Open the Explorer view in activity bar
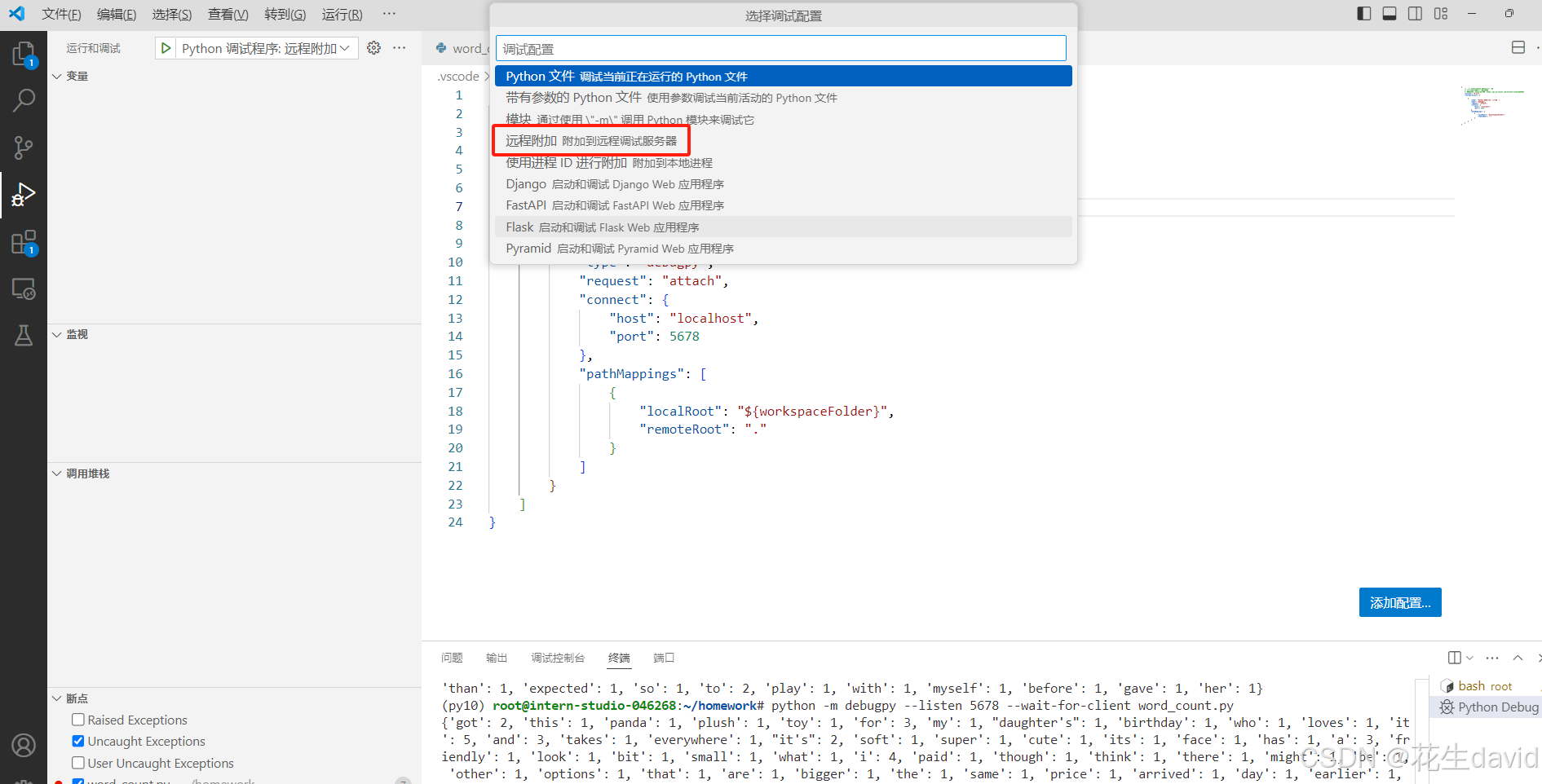The image size is (1542, 784). coord(24,54)
